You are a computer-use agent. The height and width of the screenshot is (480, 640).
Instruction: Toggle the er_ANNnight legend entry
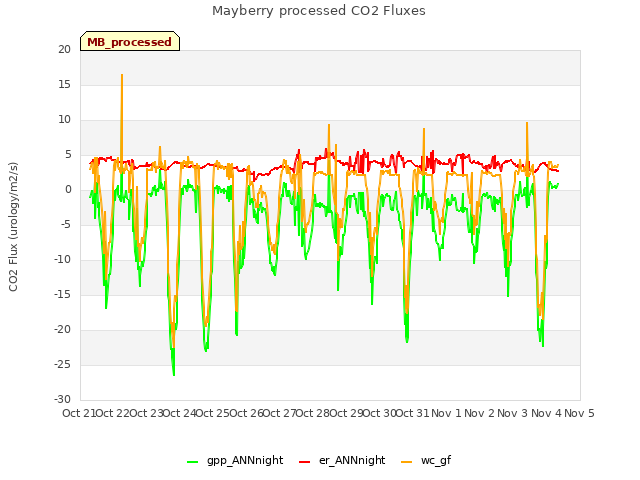[342, 460]
